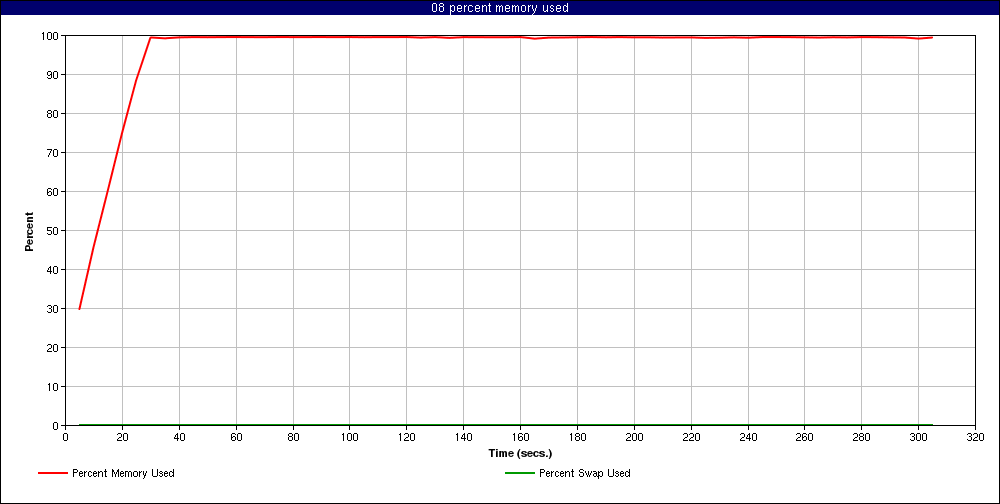Click the x-axis tick value 220
The width and height of the screenshot is (1000, 504).
click(x=691, y=437)
